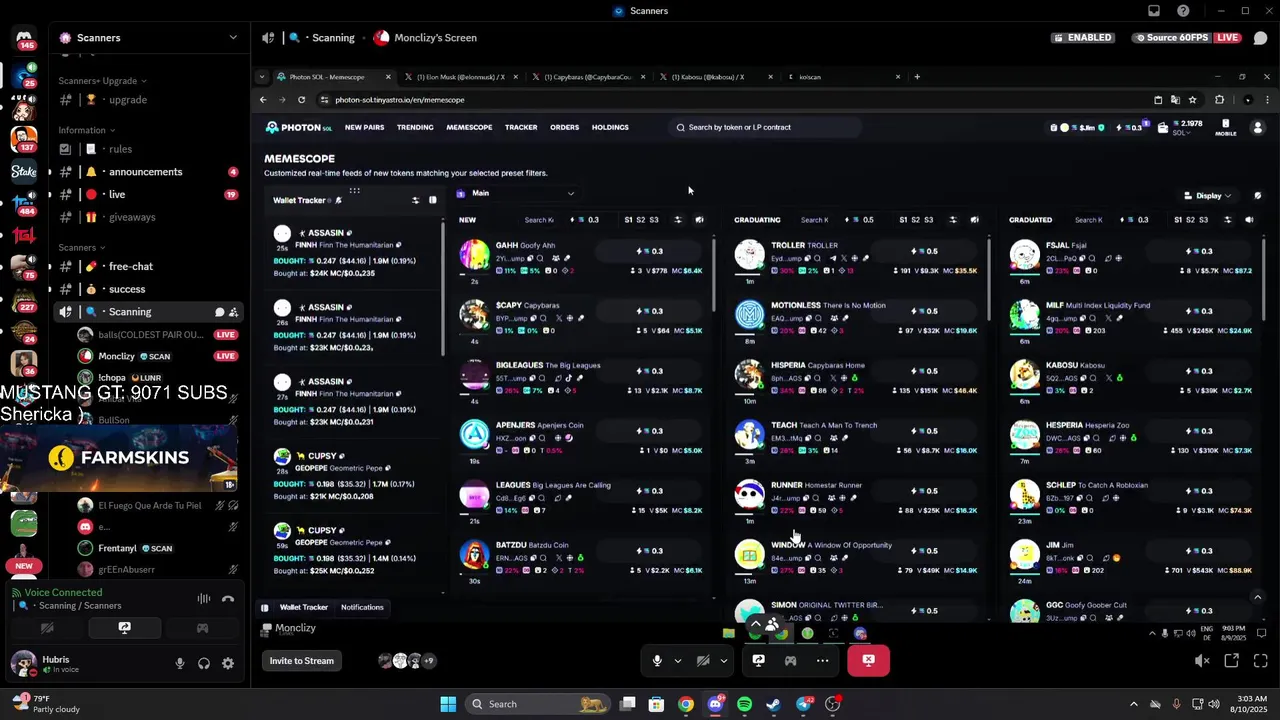Click Discord Inbox icon in title bar
The width and height of the screenshot is (1280, 720).
tap(1154, 11)
